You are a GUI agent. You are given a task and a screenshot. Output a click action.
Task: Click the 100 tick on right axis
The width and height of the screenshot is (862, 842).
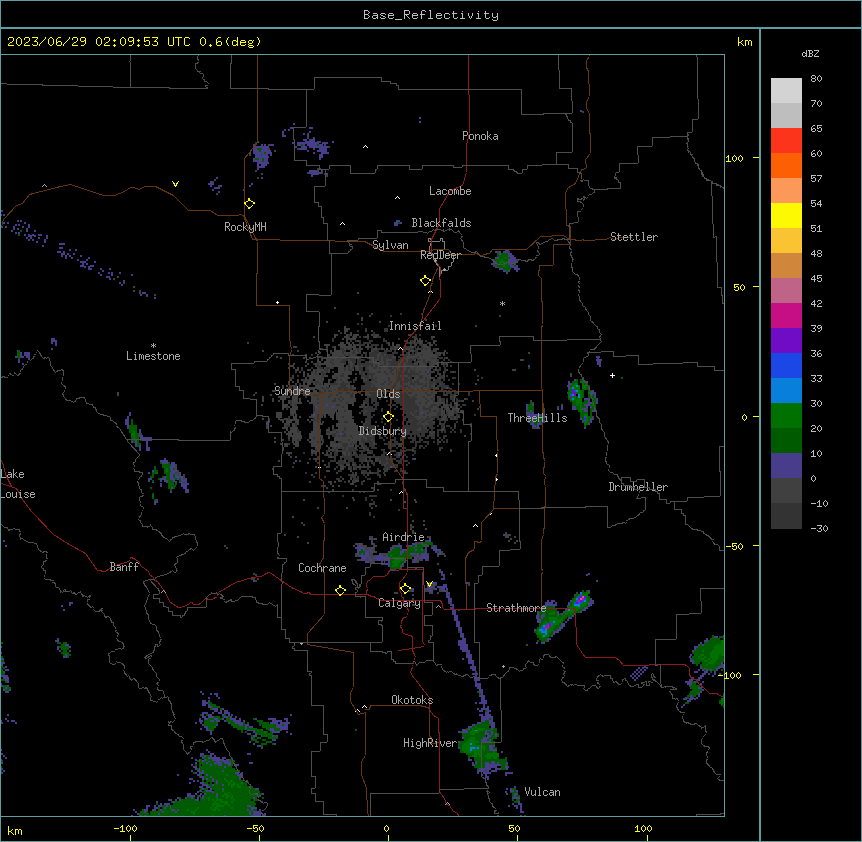coord(734,158)
